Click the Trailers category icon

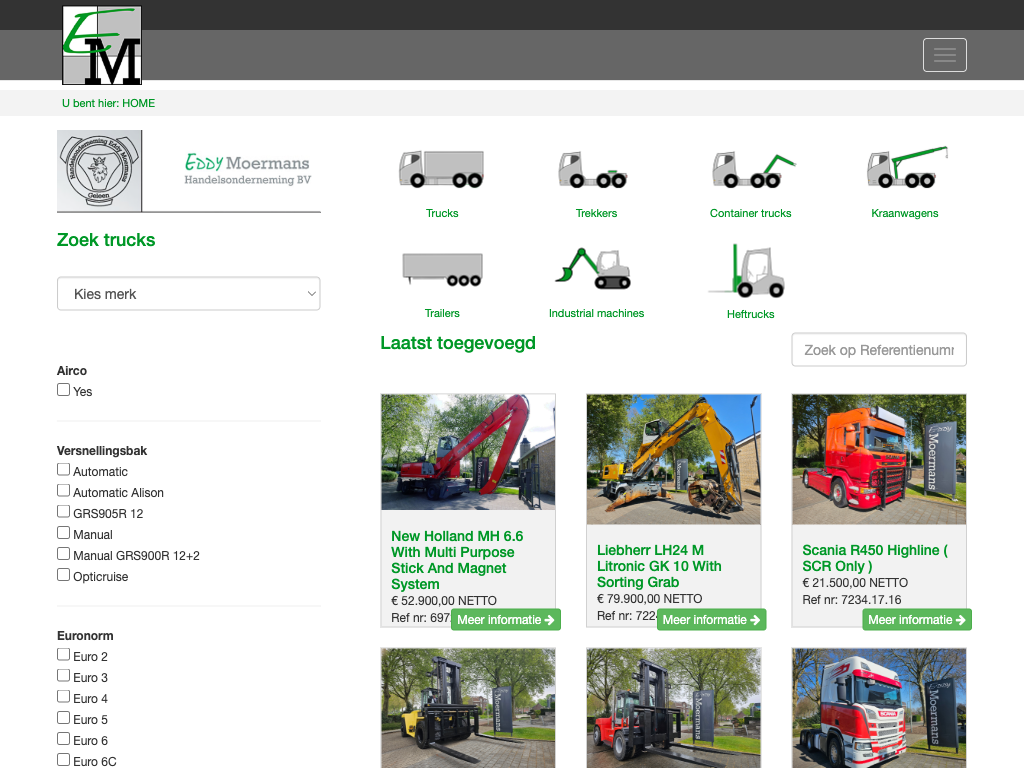441,269
